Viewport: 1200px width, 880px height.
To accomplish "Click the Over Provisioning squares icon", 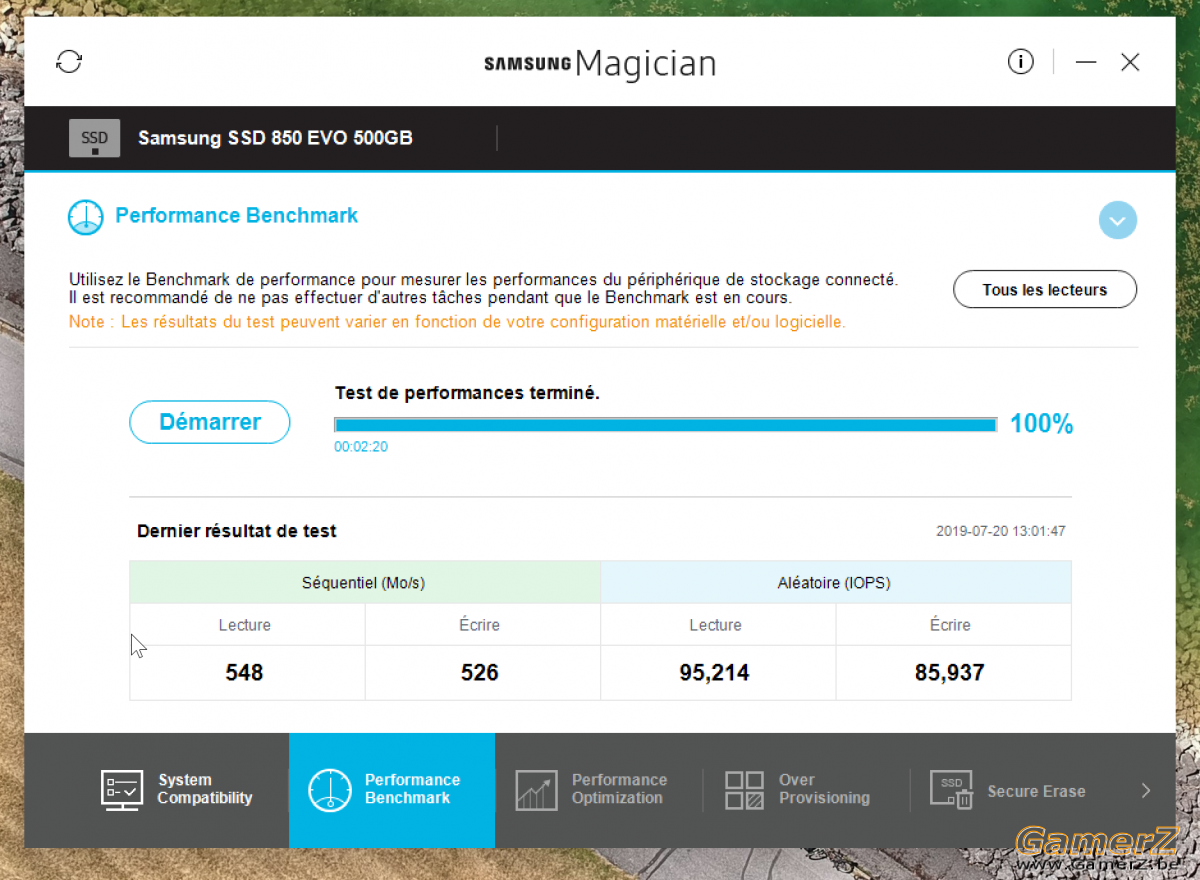I will coord(744,790).
